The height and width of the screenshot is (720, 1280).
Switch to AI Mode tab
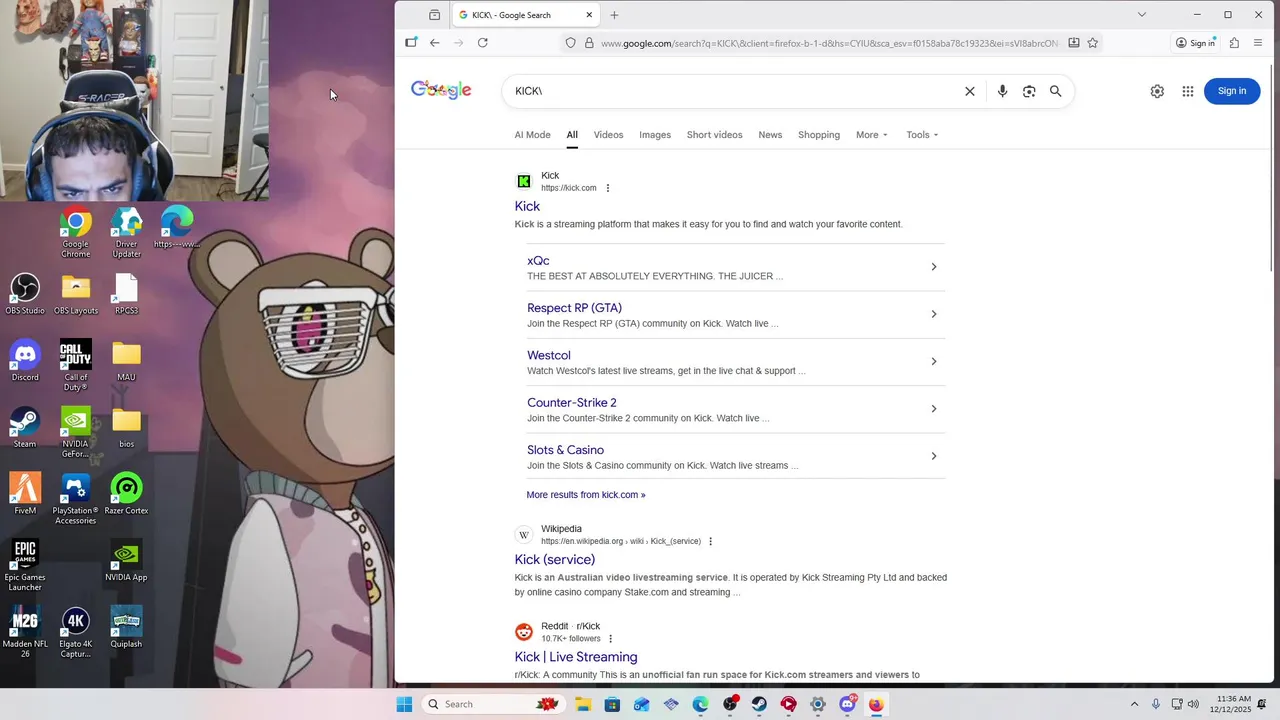tap(532, 135)
